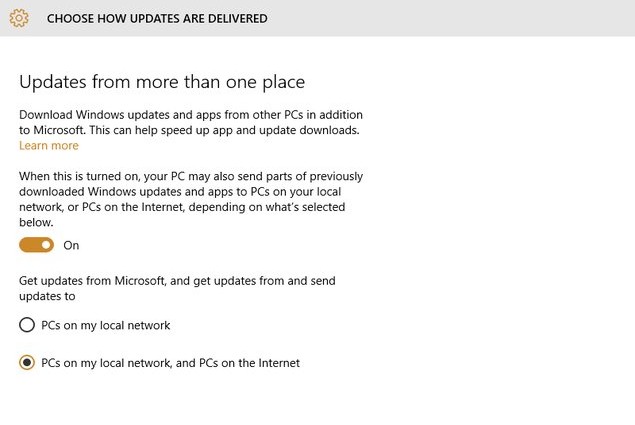Turn off the updates sharing toggle
This screenshot has width=635, height=425.
pyautogui.click(x=37, y=245)
